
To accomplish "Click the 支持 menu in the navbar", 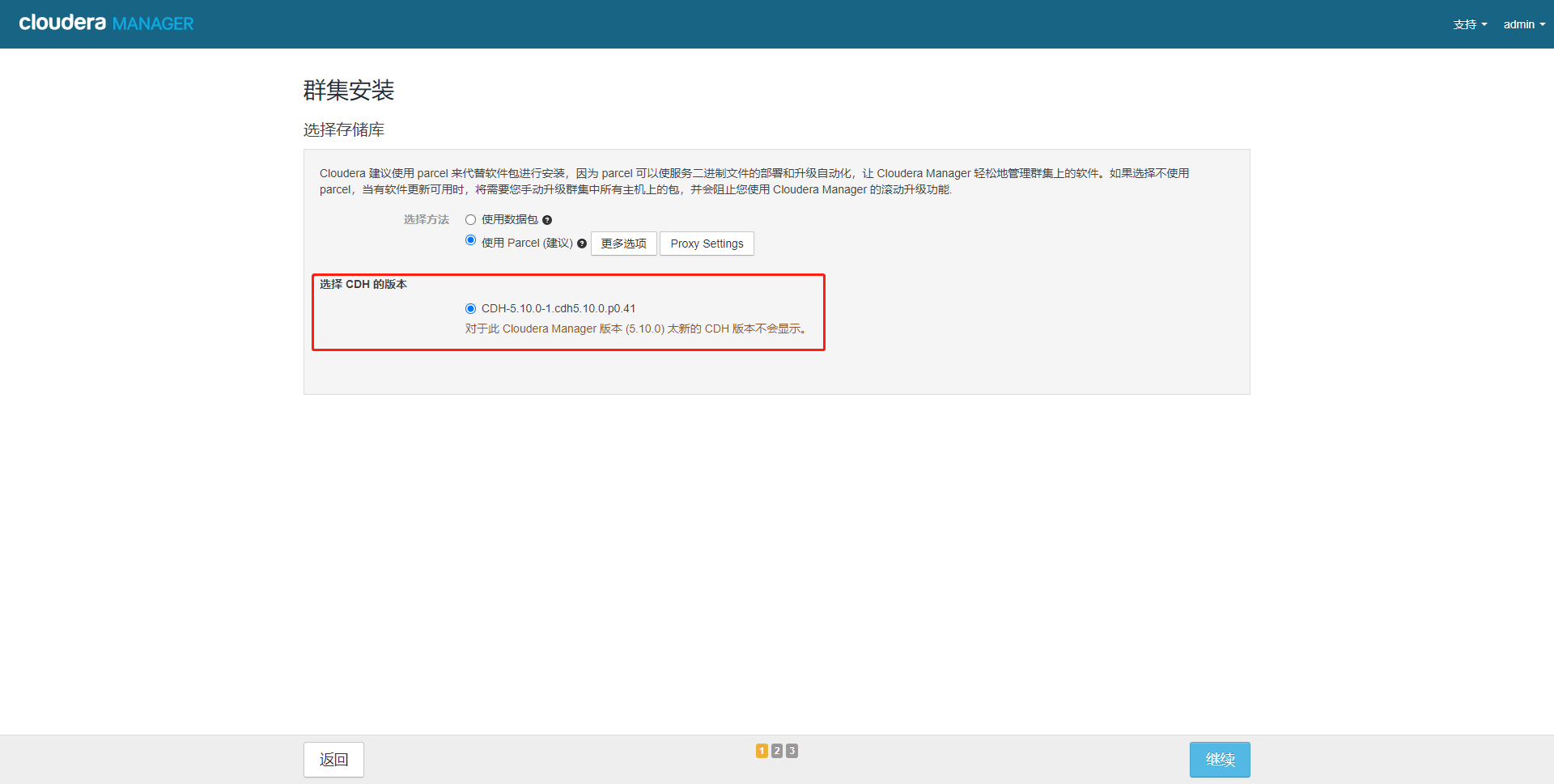I will coord(1469,24).
